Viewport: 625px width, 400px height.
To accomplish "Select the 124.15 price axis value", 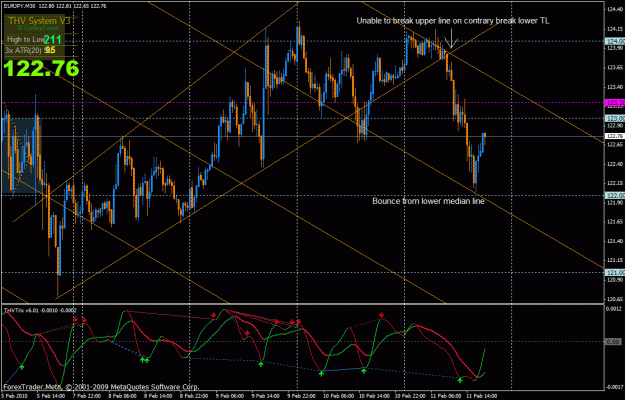I will point(615,29).
